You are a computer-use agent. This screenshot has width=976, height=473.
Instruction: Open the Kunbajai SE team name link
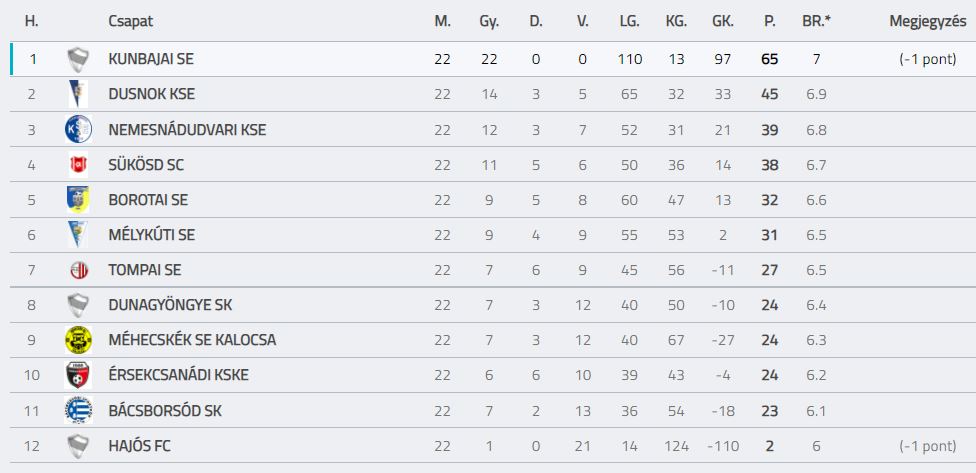pos(151,59)
